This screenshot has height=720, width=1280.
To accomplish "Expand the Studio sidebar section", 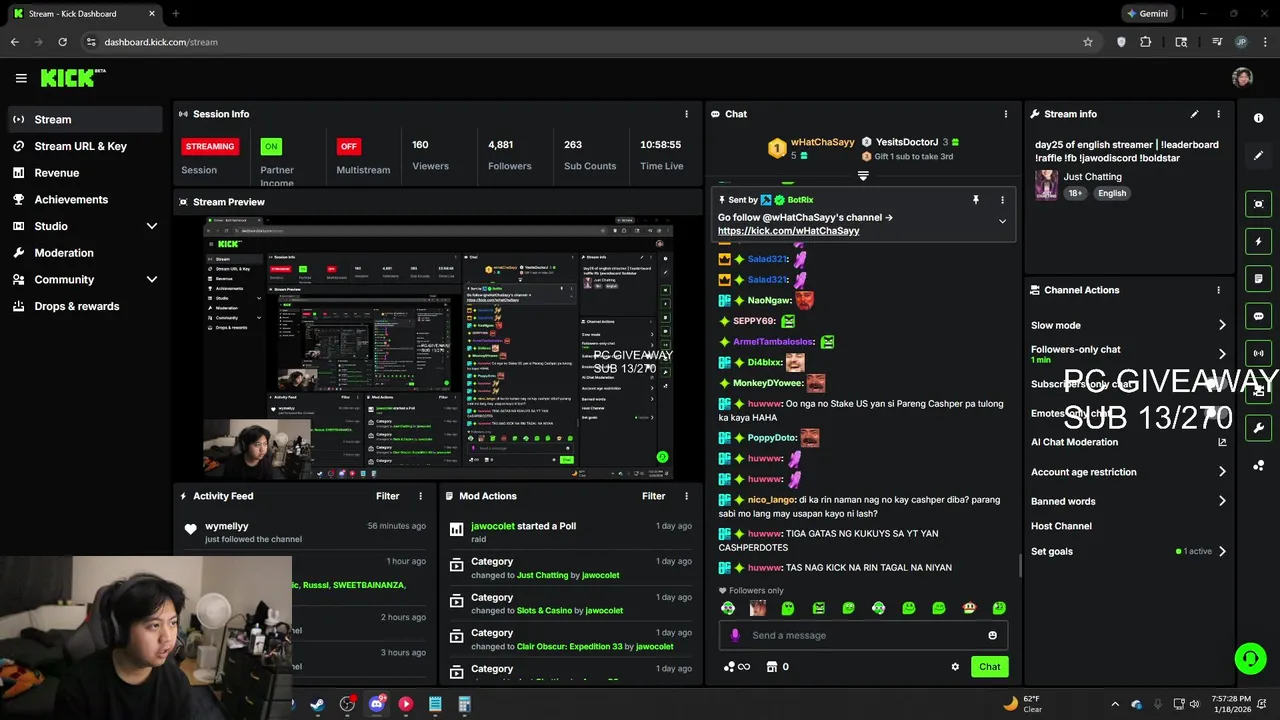I will point(152,226).
